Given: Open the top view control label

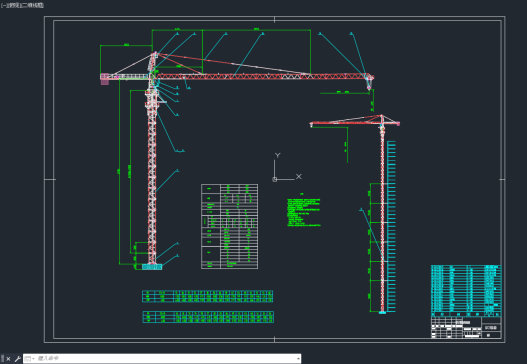Looking at the screenshot, I should 11,5.
